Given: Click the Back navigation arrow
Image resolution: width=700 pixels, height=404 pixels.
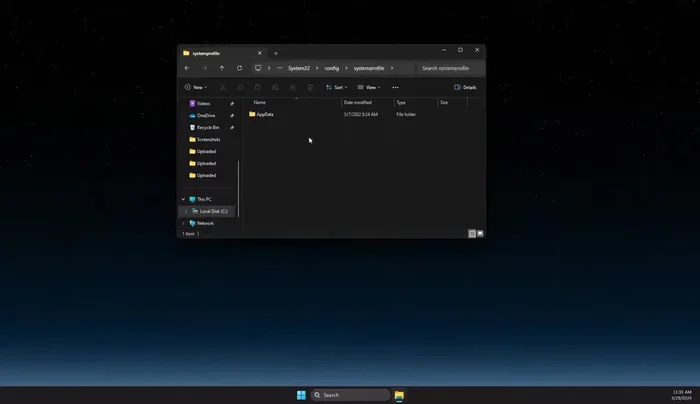Looking at the screenshot, I should pos(187,68).
